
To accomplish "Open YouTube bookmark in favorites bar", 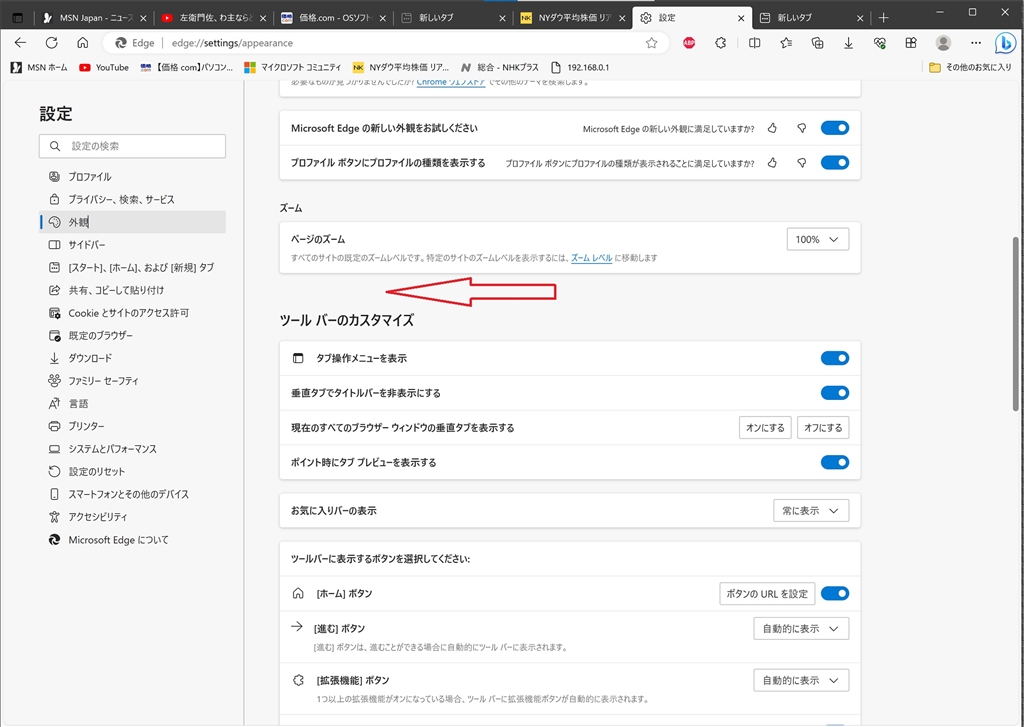I will 104,67.
